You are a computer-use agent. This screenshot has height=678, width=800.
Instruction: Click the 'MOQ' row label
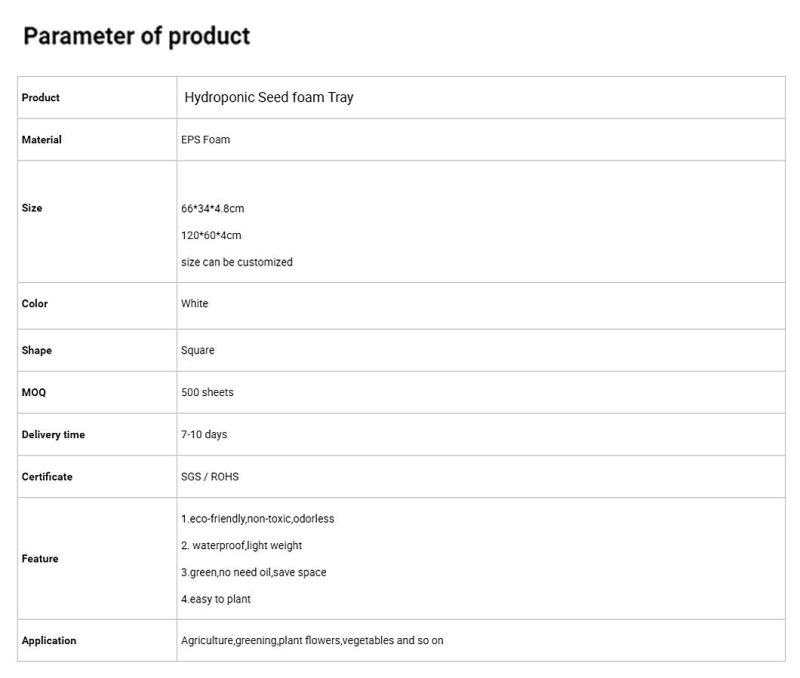[34, 392]
